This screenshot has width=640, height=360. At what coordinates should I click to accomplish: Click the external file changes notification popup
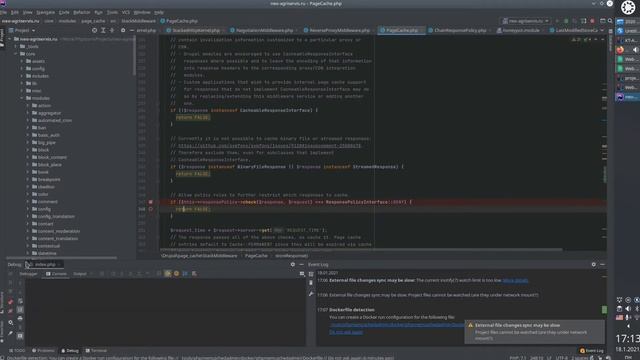tap(534, 332)
